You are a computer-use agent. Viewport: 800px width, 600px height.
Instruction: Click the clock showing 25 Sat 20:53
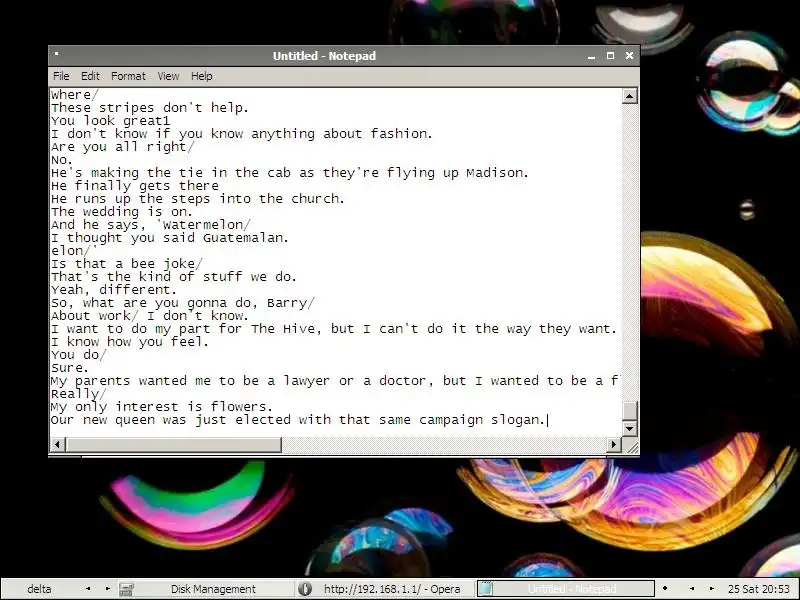758,589
